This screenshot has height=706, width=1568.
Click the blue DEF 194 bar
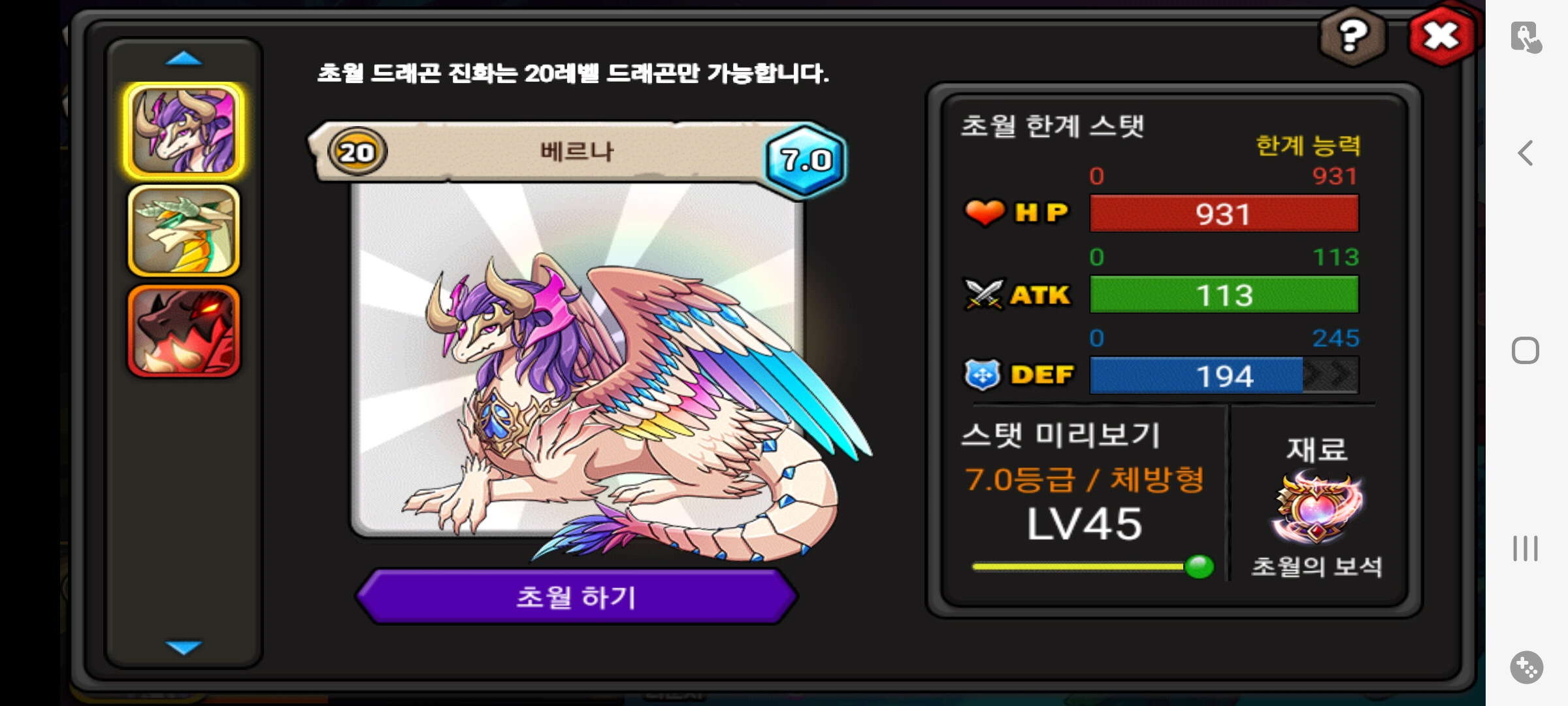pos(1224,375)
